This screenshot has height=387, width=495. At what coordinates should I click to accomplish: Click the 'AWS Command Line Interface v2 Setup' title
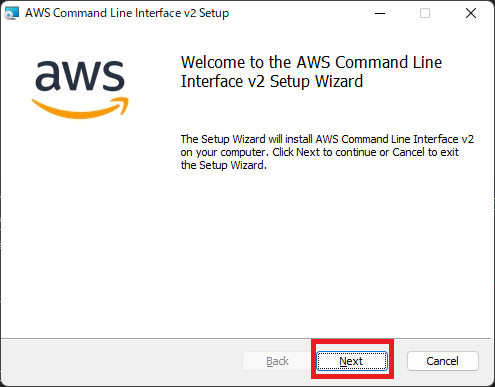tap(127, 13)
